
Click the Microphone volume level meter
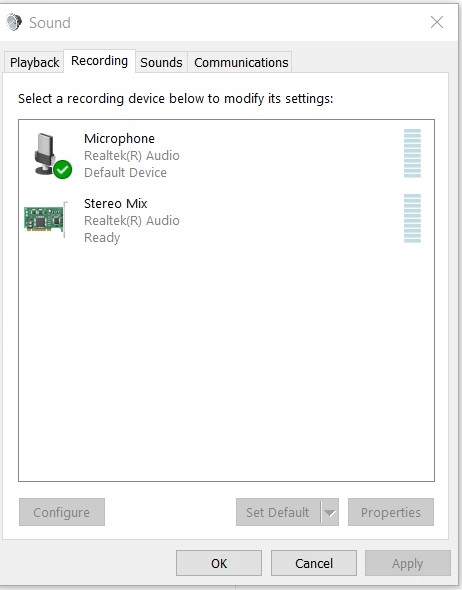412,154
